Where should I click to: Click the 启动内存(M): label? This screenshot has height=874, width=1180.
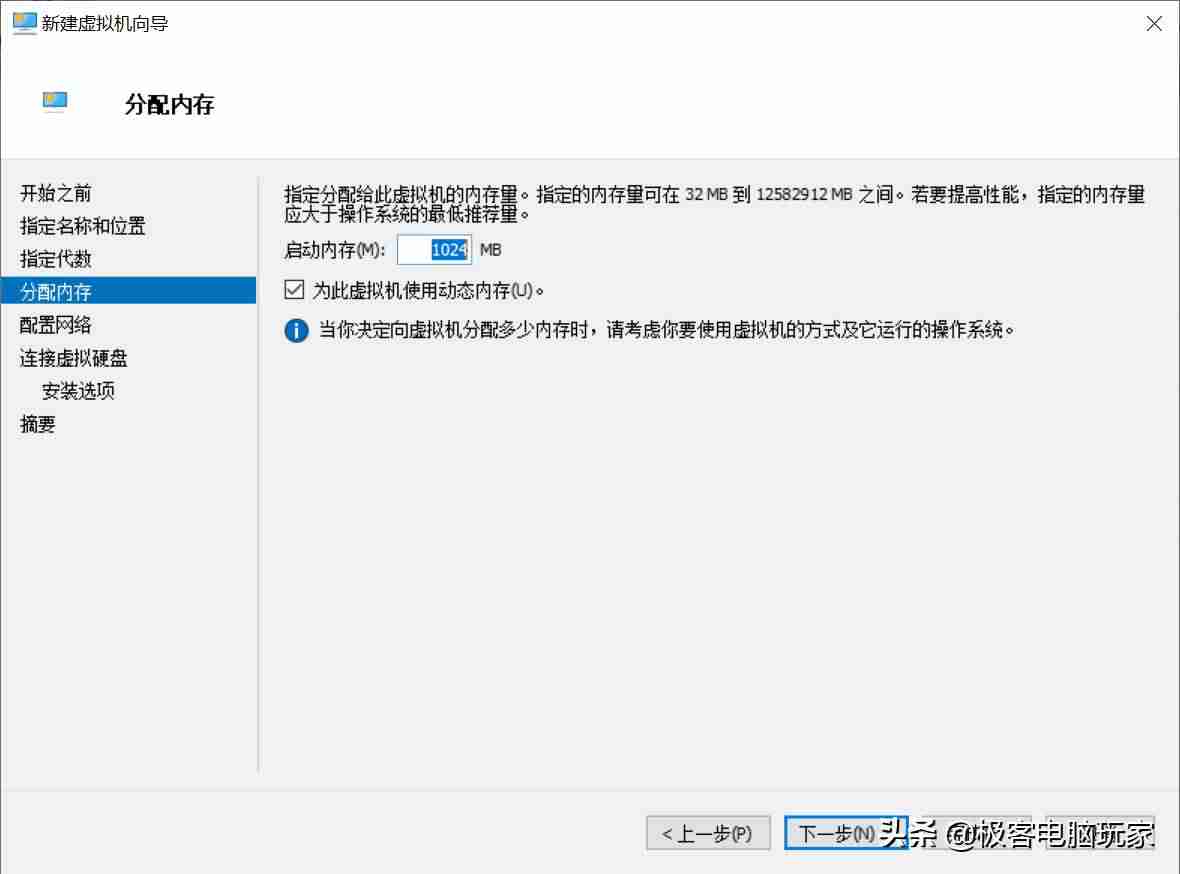[335, 250]
